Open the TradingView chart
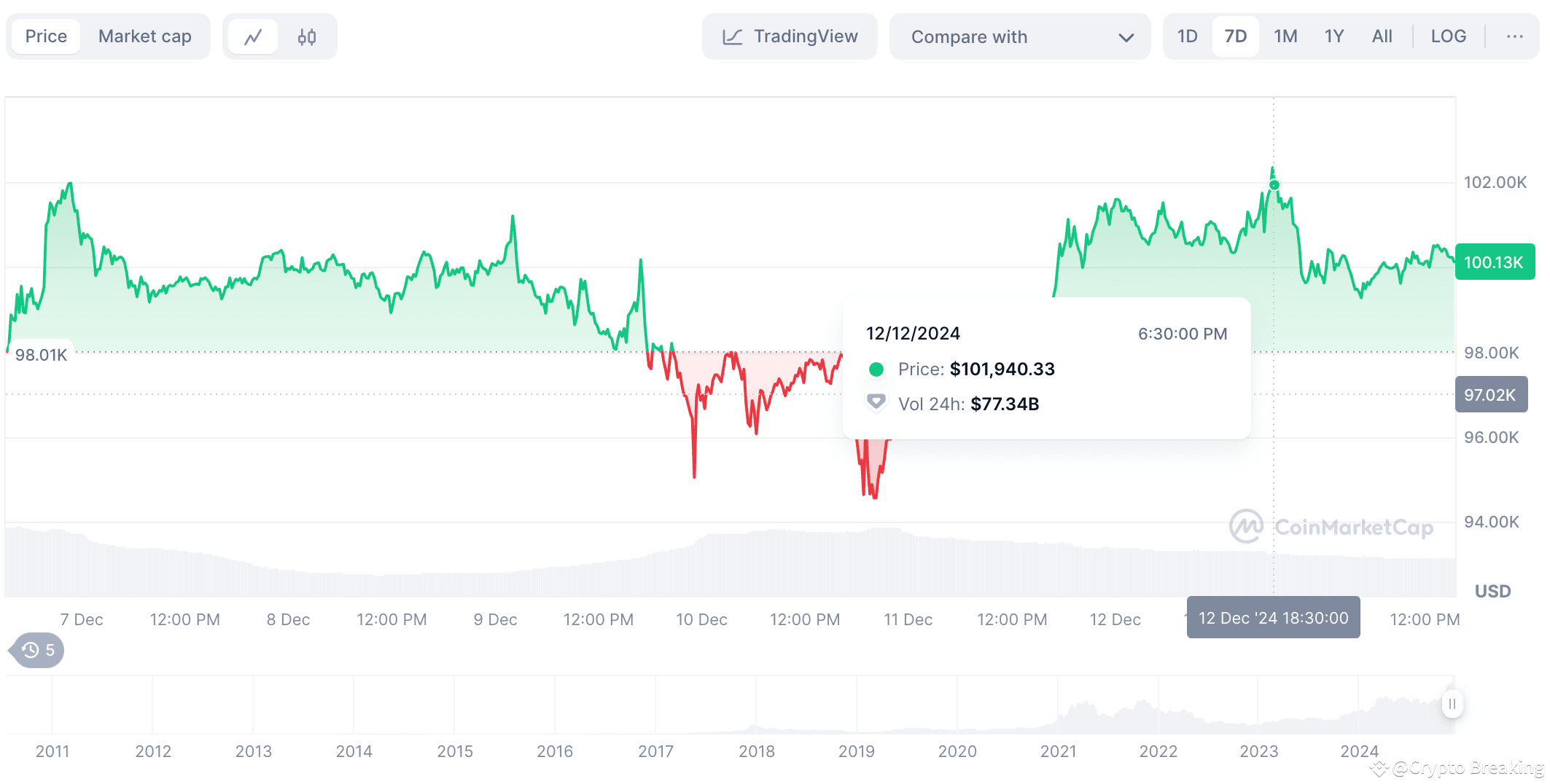 coord(790,37)
